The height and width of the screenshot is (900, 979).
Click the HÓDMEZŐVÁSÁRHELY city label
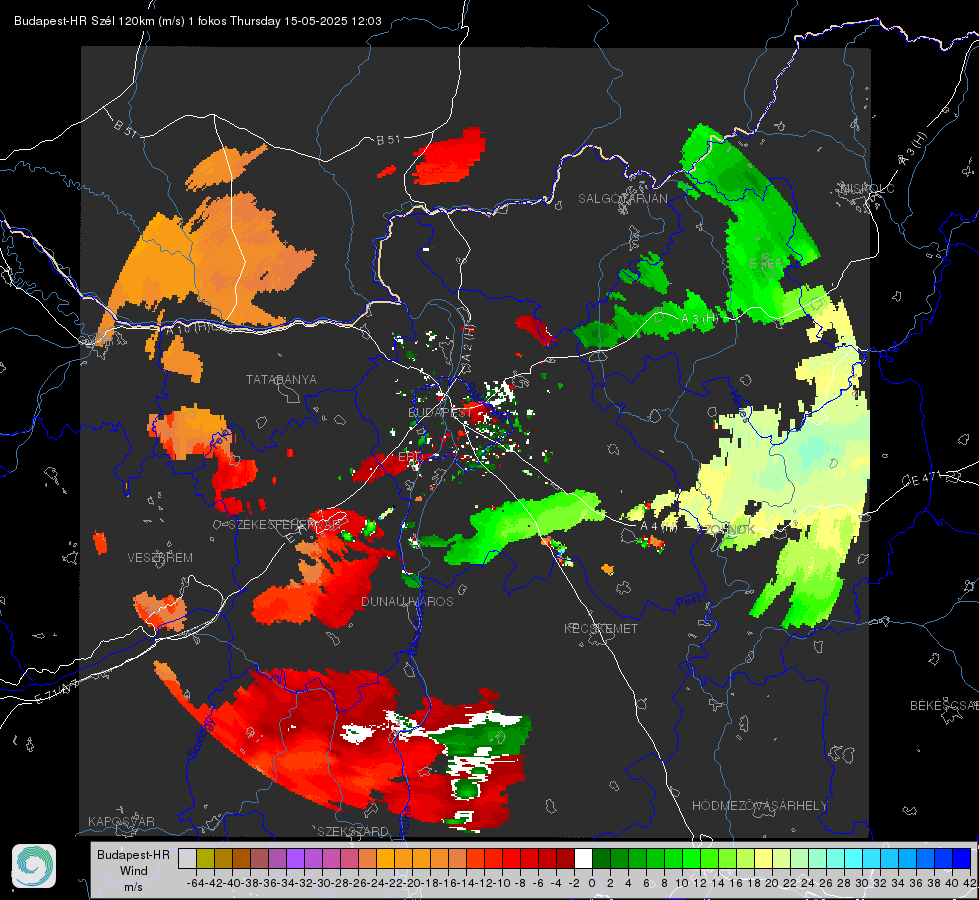pyautogui.click(x=759, y=806)
